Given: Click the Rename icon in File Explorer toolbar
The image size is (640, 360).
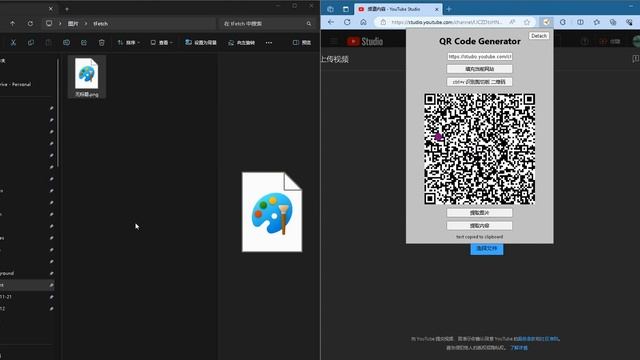Looking at the screenshot, I should pos(66,42).
